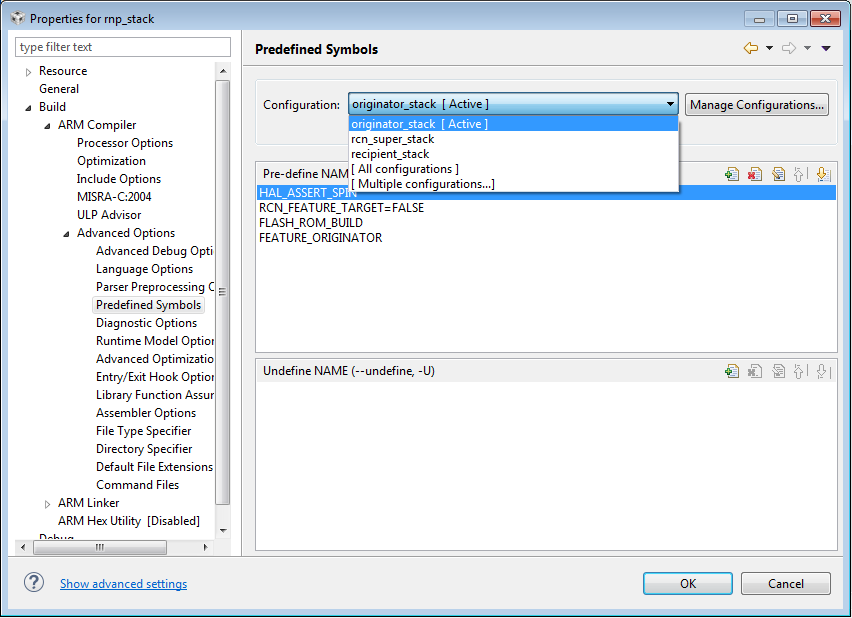
Task: Select the FEATURE_ORIGINATOR symbol entry
Action: [320, 238]
